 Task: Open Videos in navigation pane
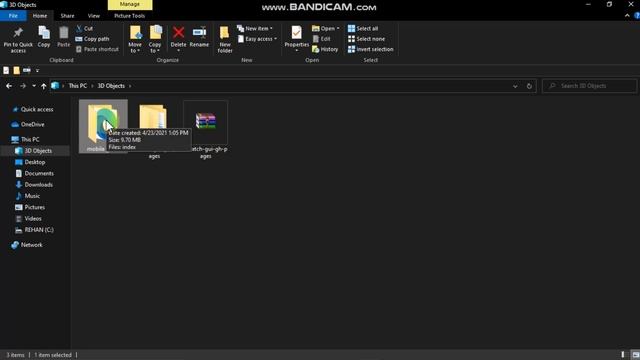33,219
